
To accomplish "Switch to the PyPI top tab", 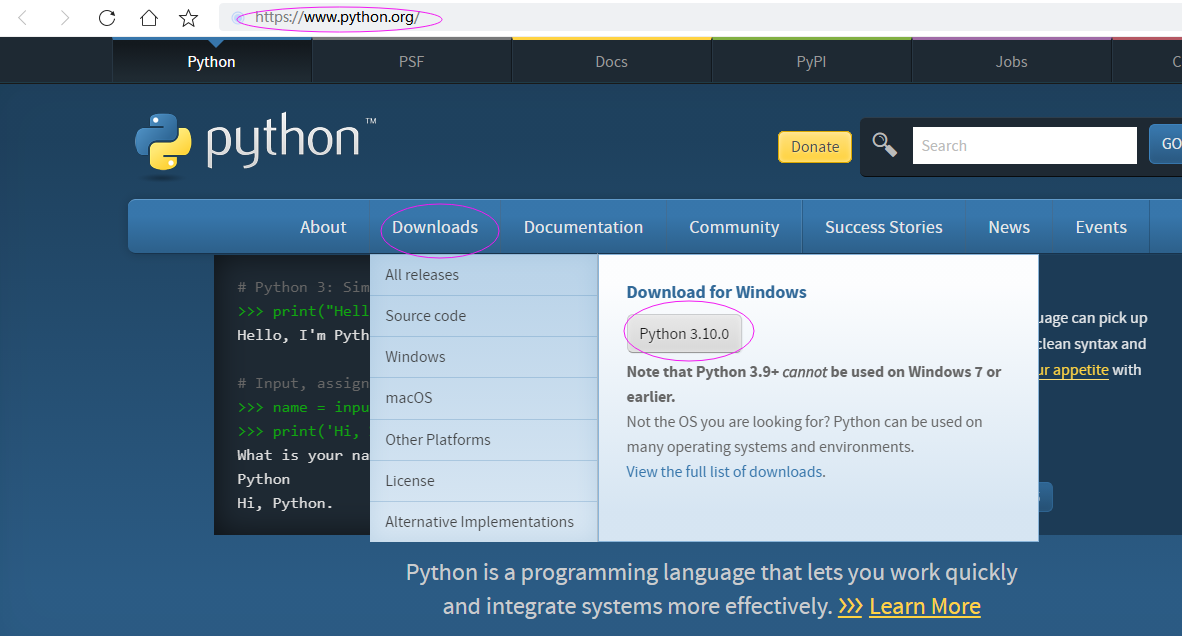I will click(x=811, y=62).
